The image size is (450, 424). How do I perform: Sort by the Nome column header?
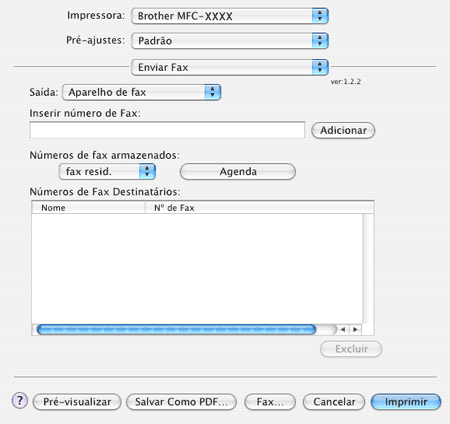coord(89,208)
